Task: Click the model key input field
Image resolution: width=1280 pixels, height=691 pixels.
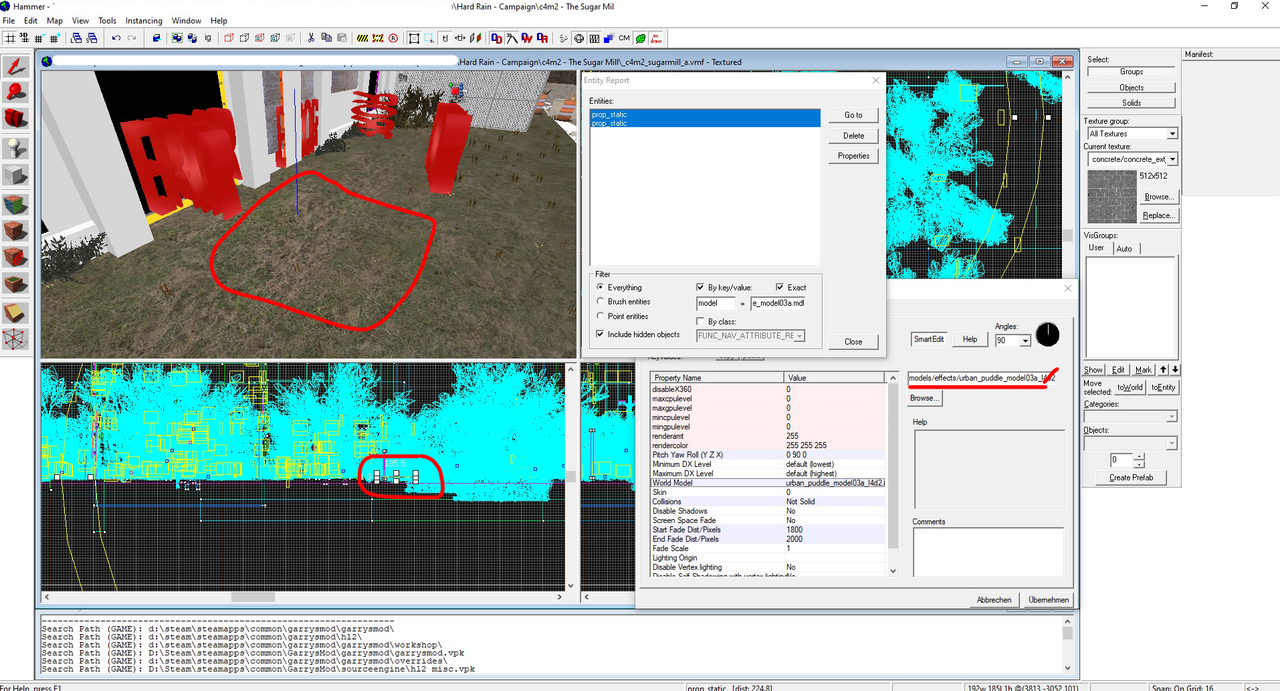Action: coord(716,303)
